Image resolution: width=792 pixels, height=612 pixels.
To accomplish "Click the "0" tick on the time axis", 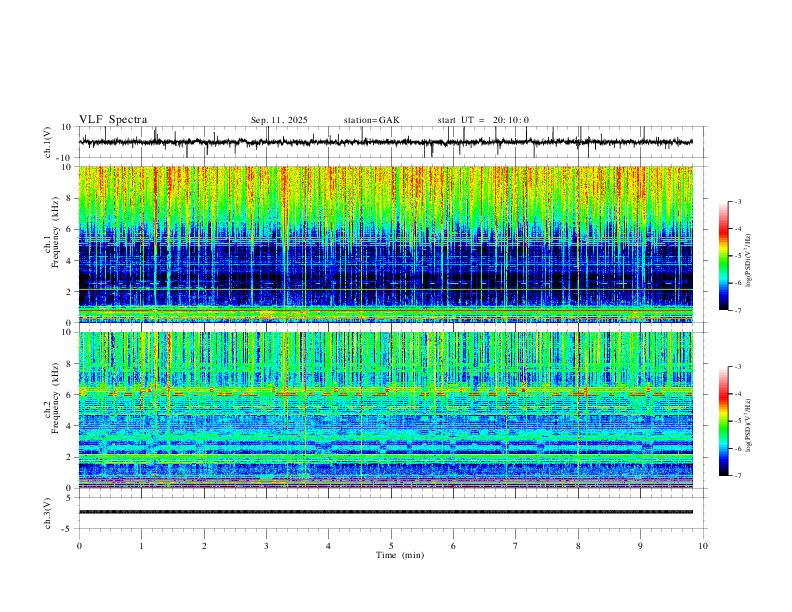I will coord(79,546).
